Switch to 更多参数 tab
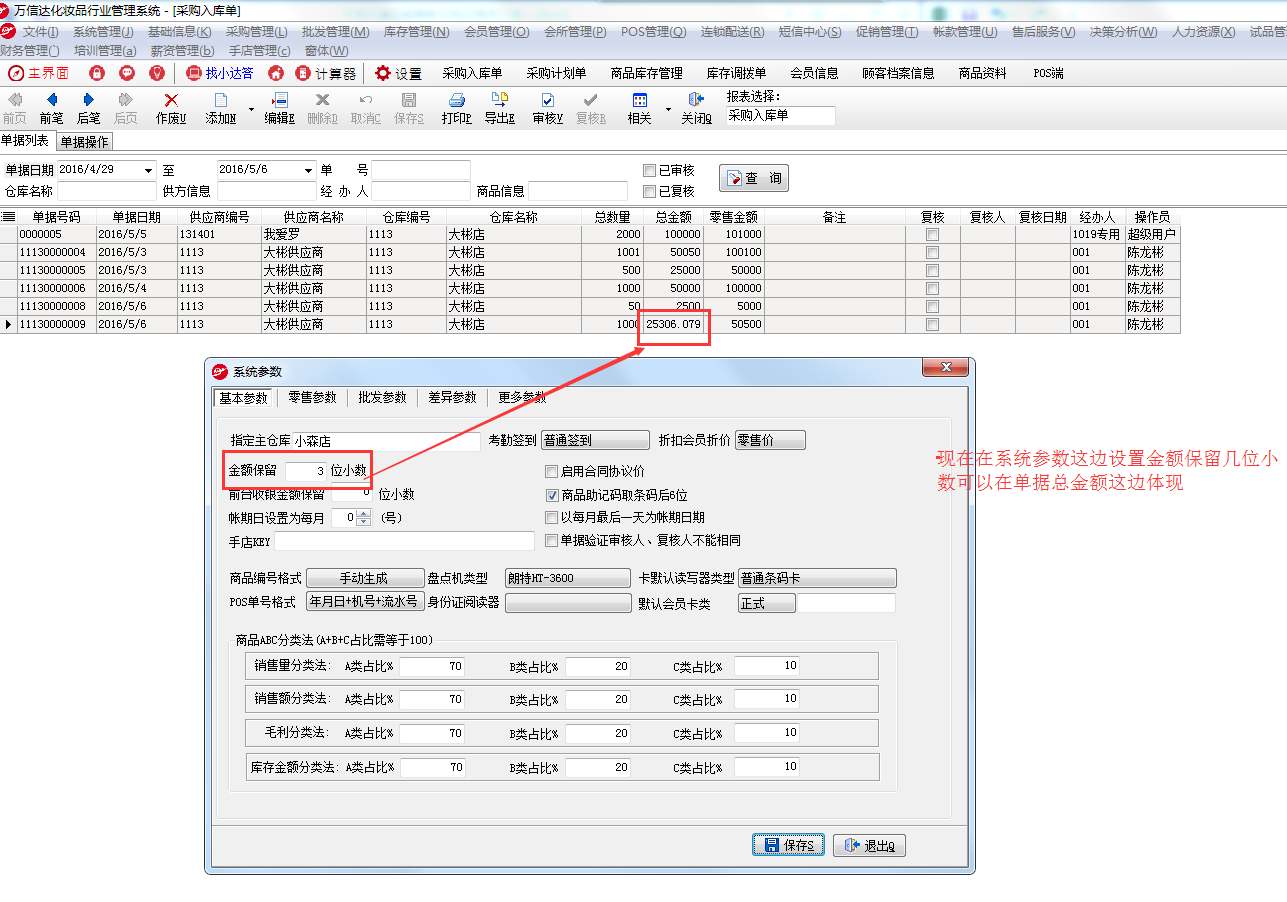The width and height of the screenshot is (1287, 902). coord(522,397)
